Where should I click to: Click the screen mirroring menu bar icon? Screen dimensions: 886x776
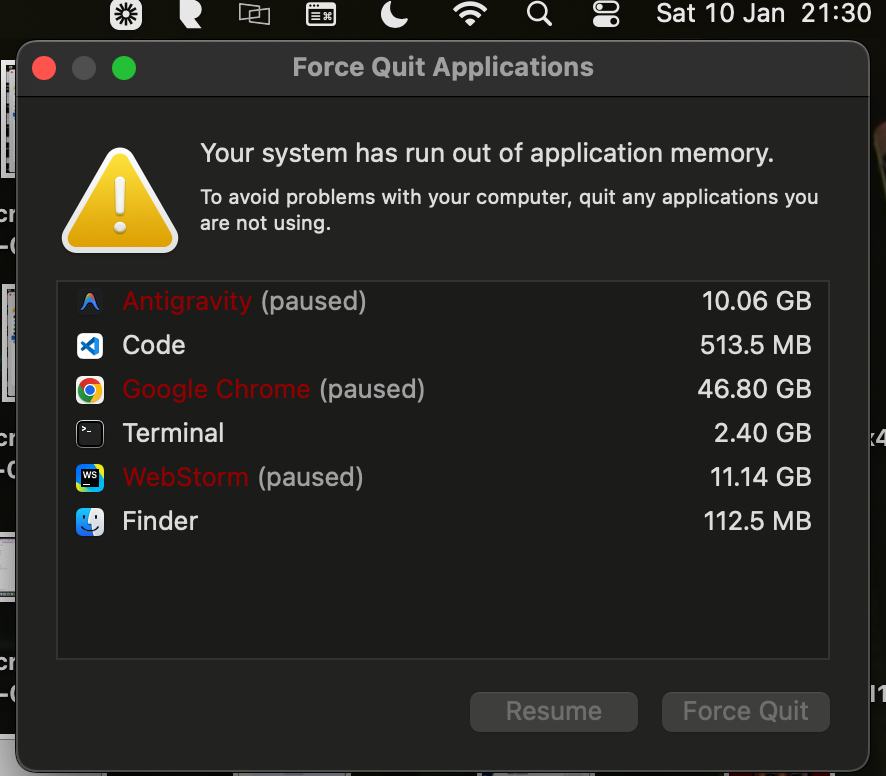(254, 15)
